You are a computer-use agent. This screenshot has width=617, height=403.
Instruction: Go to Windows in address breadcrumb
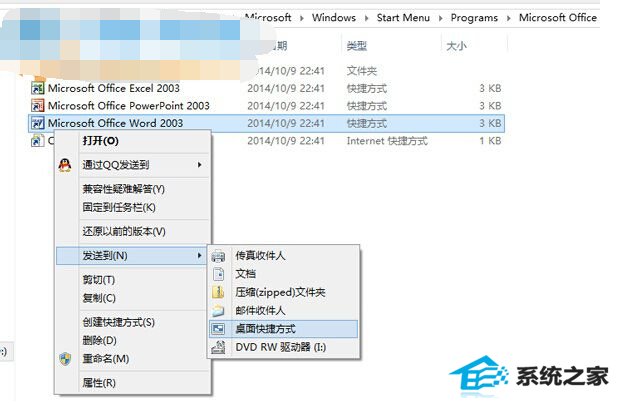[334, 18]
